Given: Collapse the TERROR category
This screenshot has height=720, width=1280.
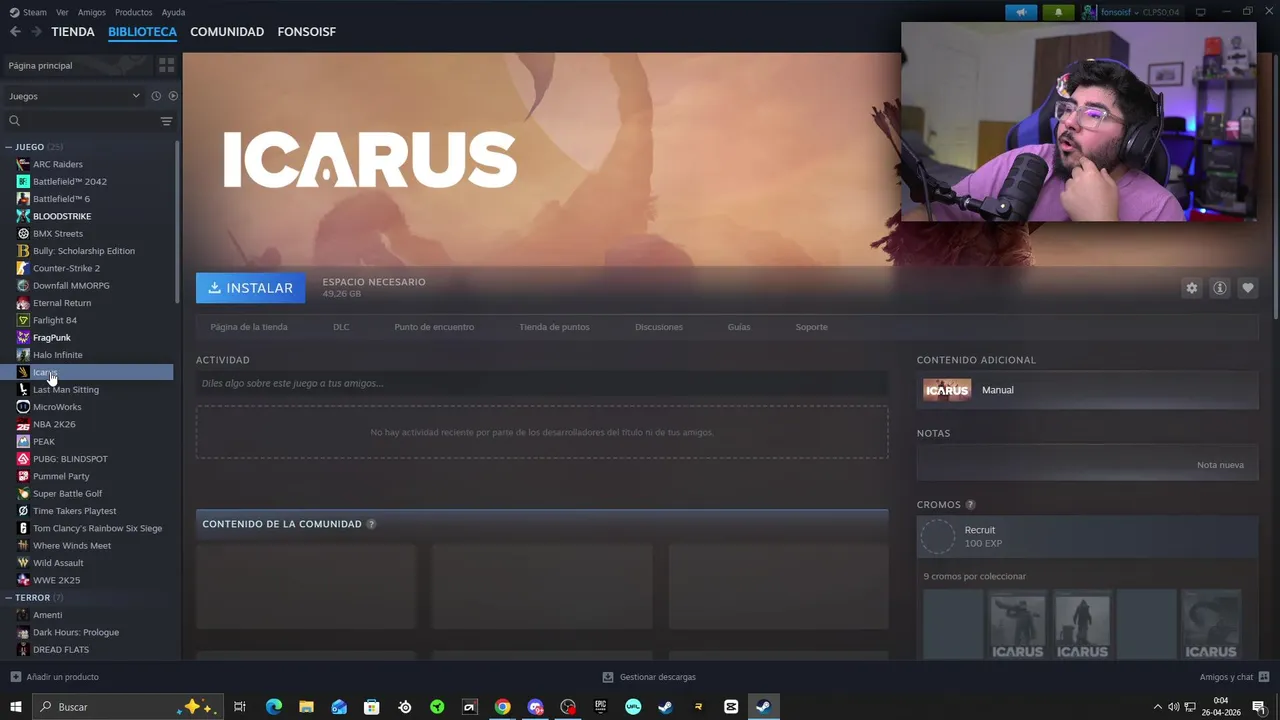Looking at the screenshot, I should pyautogui.click(x=8, y=597).
